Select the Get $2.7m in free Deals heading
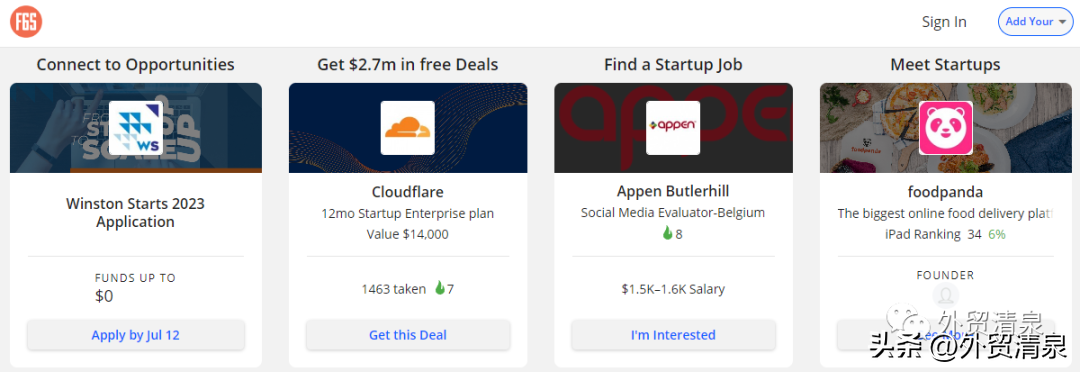The height and width of the screenshot is (372, 1080). click(408, 65)
